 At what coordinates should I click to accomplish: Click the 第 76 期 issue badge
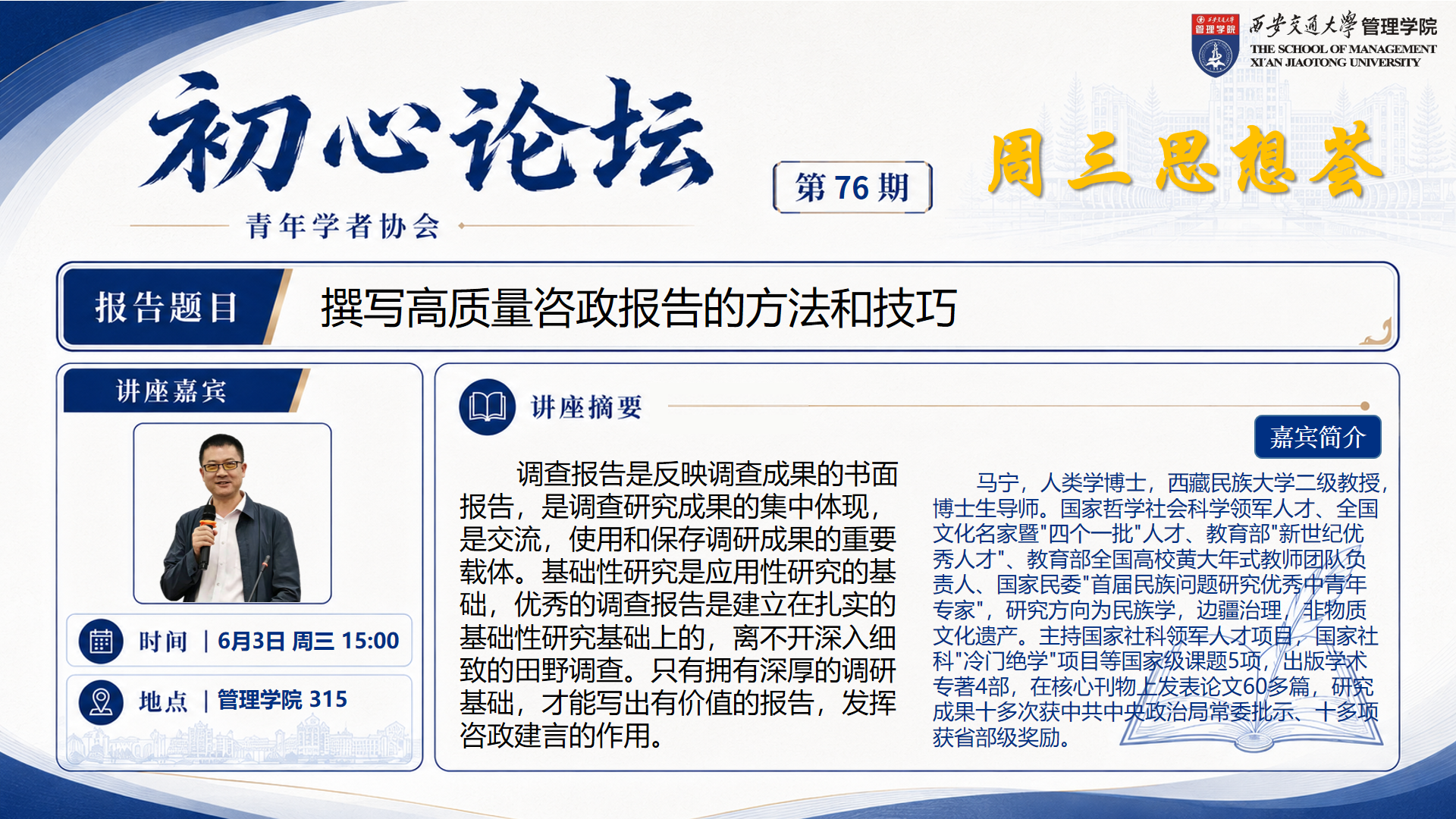[852, 187]
